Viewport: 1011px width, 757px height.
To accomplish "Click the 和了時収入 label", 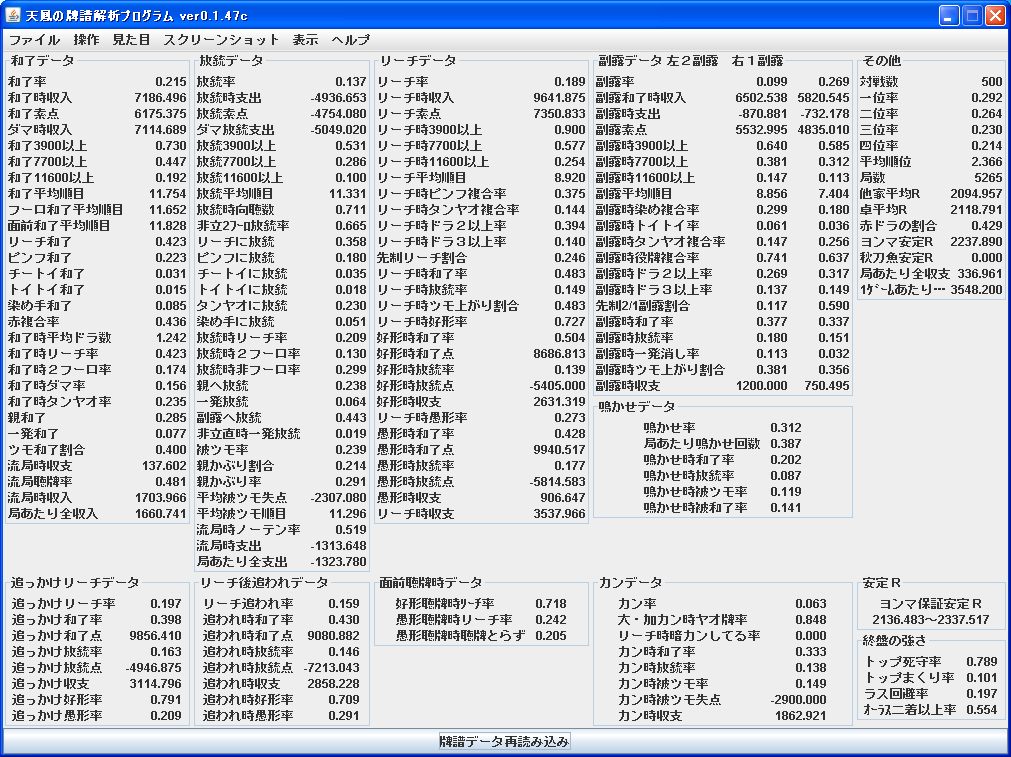I will point(39,98).
